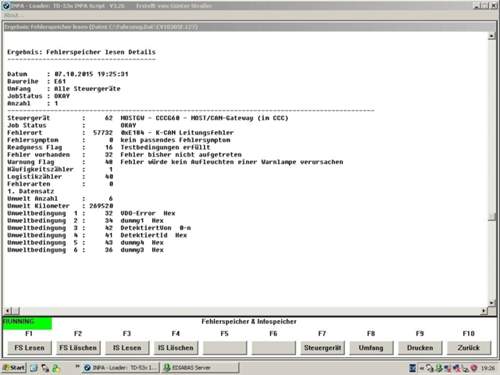Click the vertical scrollbar down arrow
This screenshot has width=500, height=375.
point(492,303)
